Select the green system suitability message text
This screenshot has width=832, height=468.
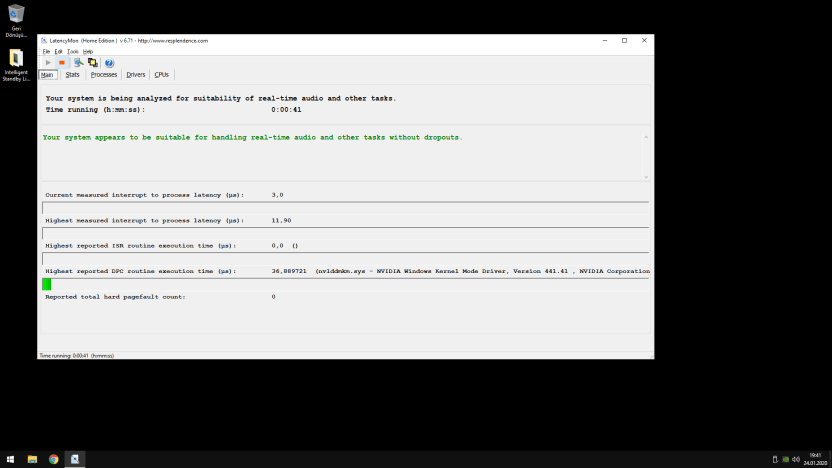pos(253,137)
